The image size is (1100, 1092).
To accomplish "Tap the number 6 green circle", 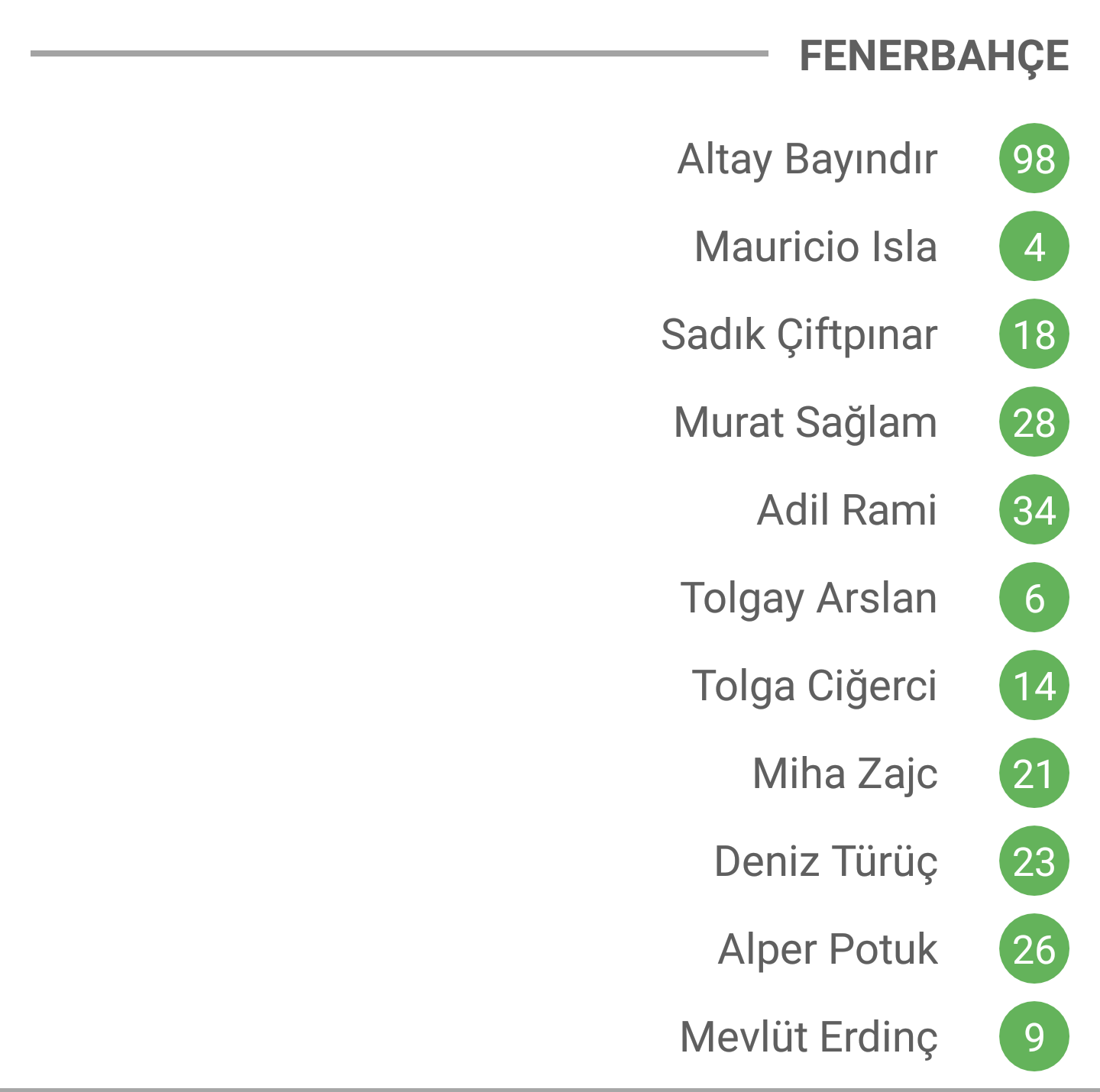I will click(1034, 597).
